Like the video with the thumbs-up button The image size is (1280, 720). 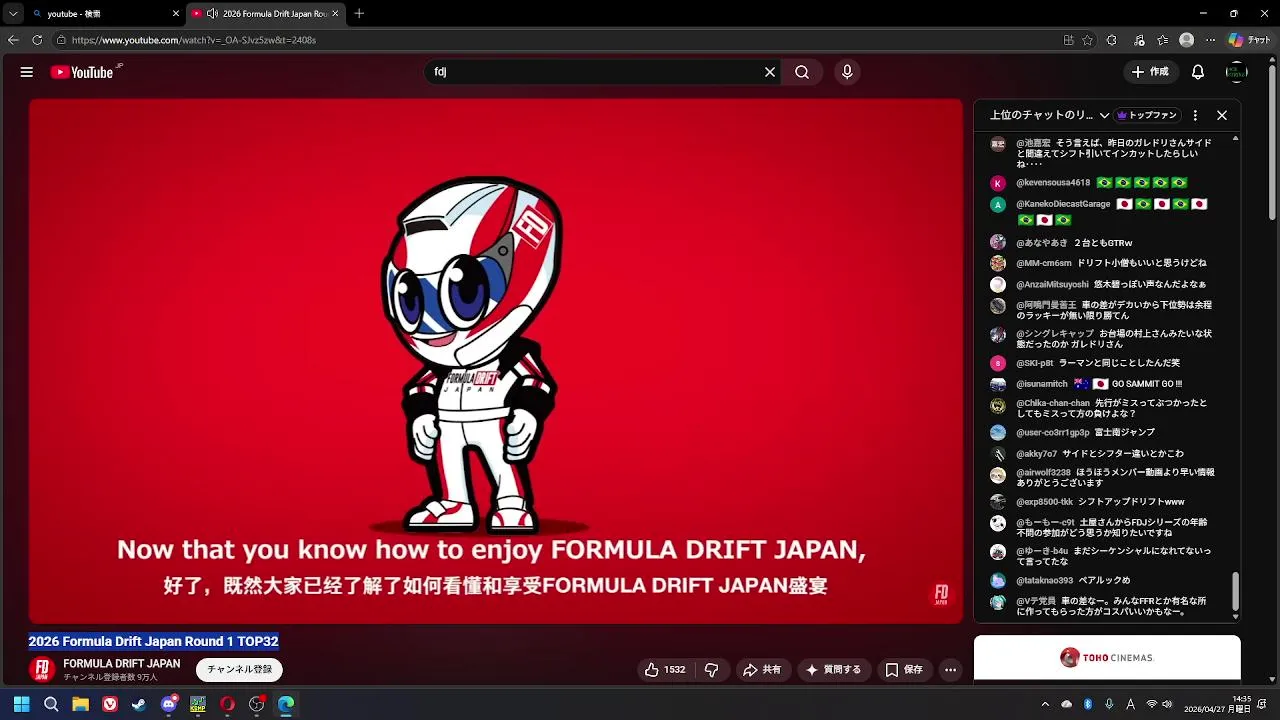pos(665,670)
